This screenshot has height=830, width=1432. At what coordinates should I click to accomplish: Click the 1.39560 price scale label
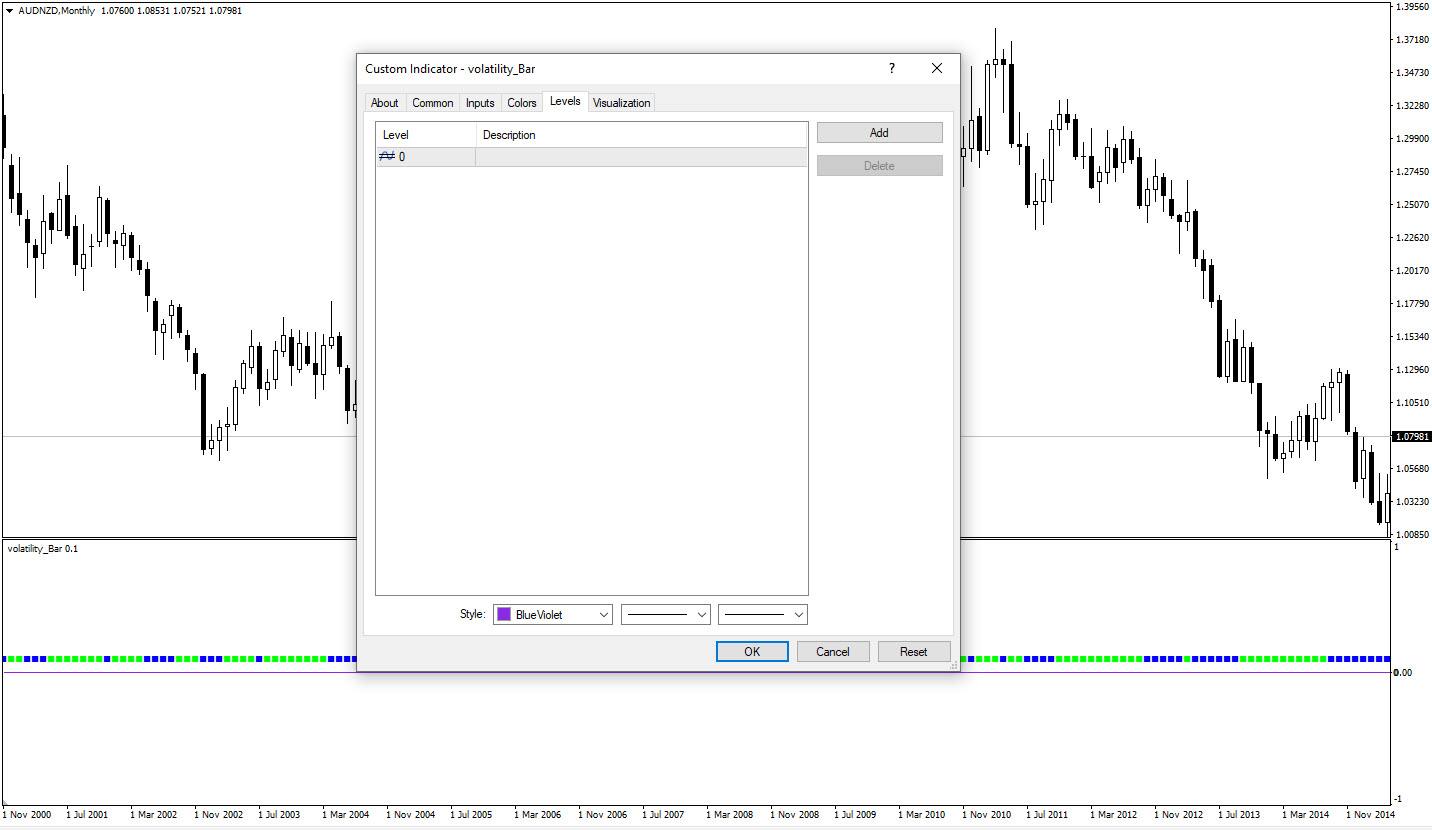(x=1412, y=6)
